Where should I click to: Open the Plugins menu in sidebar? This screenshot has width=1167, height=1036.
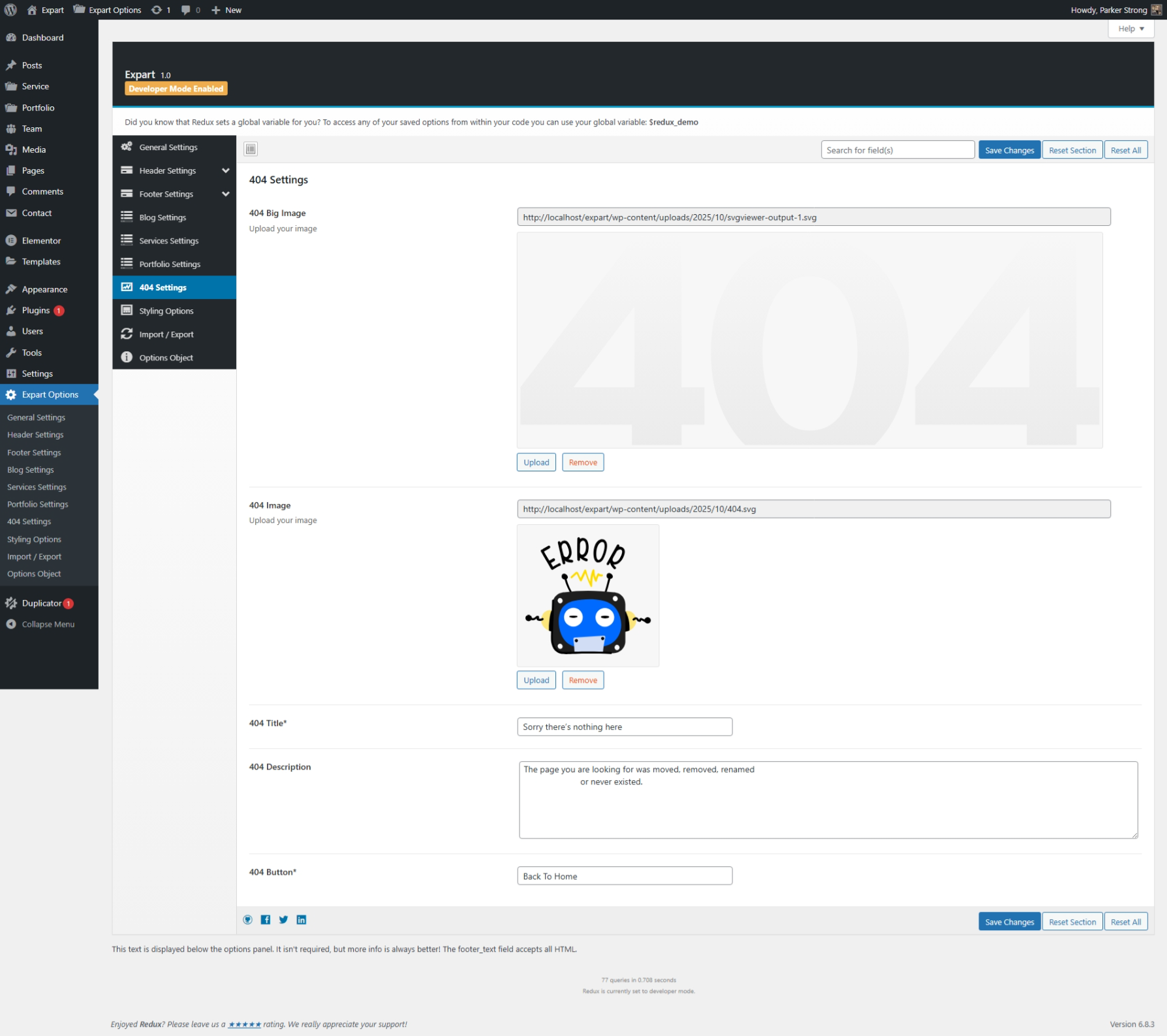click(x=36, y=311)
